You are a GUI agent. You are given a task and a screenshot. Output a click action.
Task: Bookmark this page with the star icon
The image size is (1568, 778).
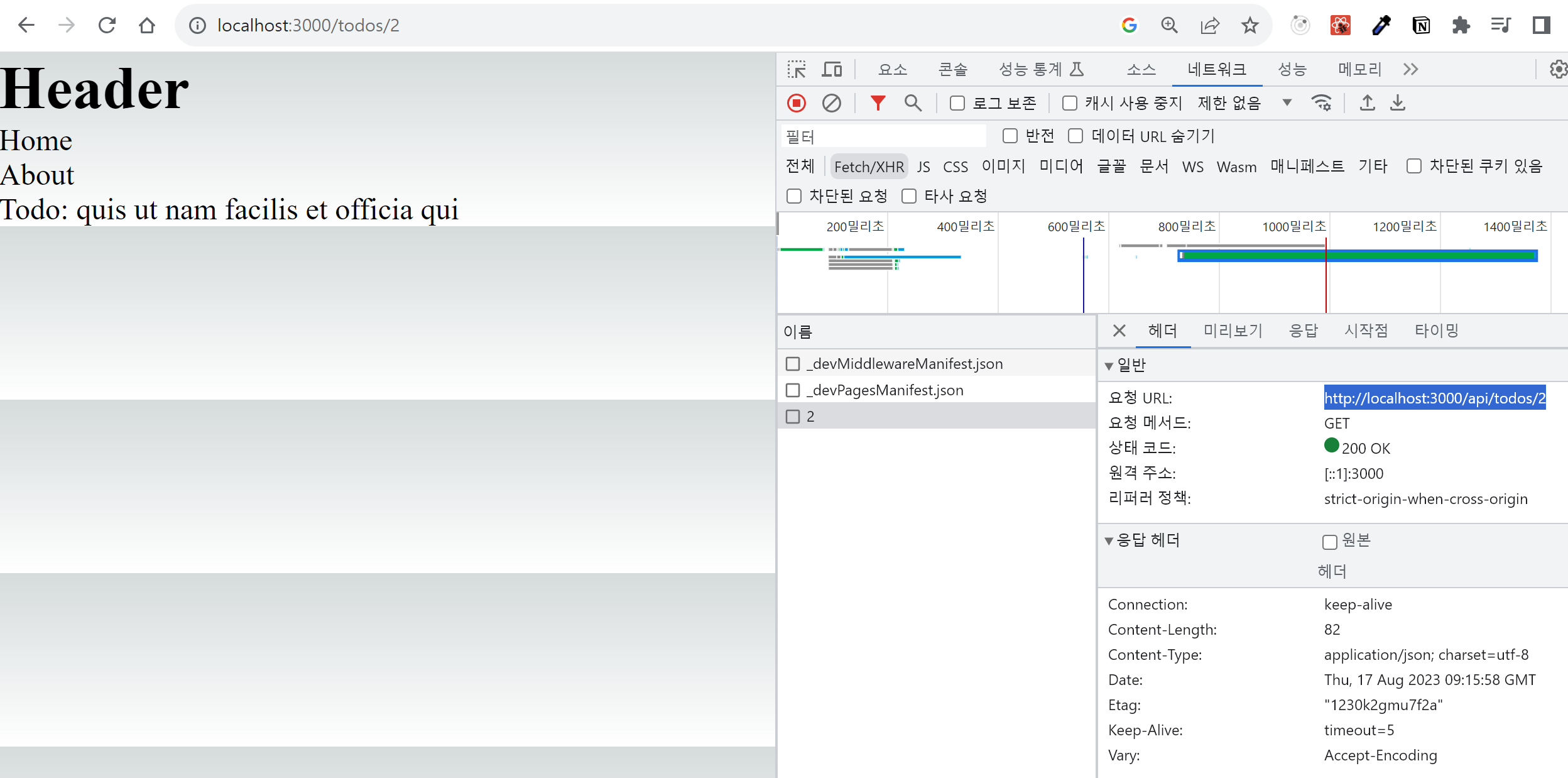click(1249, 25)
